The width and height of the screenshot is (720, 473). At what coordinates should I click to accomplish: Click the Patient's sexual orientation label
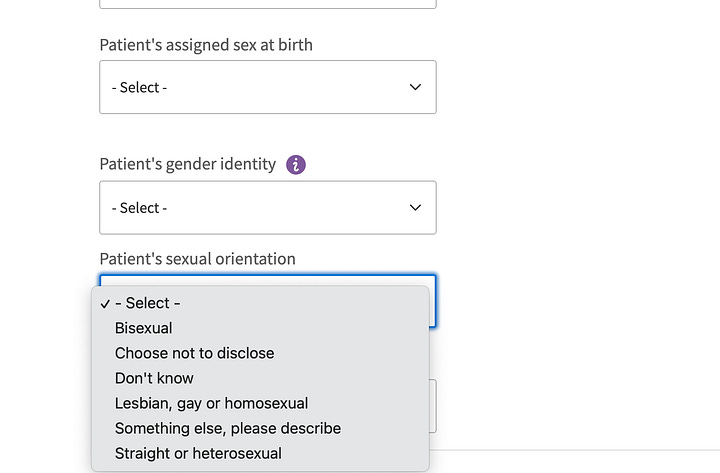pyautogui.click(x=197, y=259)
